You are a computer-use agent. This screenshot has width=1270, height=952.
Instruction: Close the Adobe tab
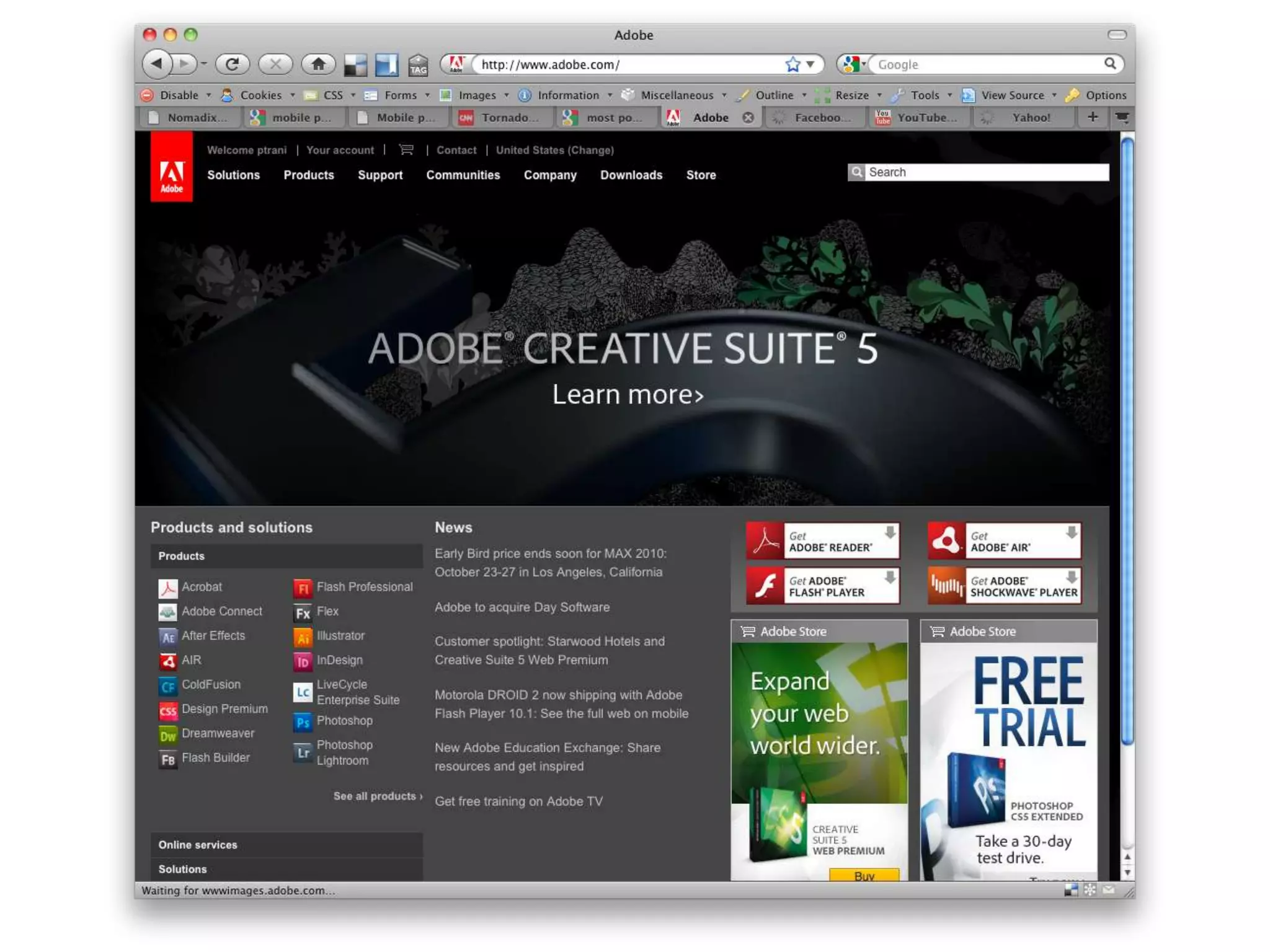pyautogui.click(x=748, y=118)
